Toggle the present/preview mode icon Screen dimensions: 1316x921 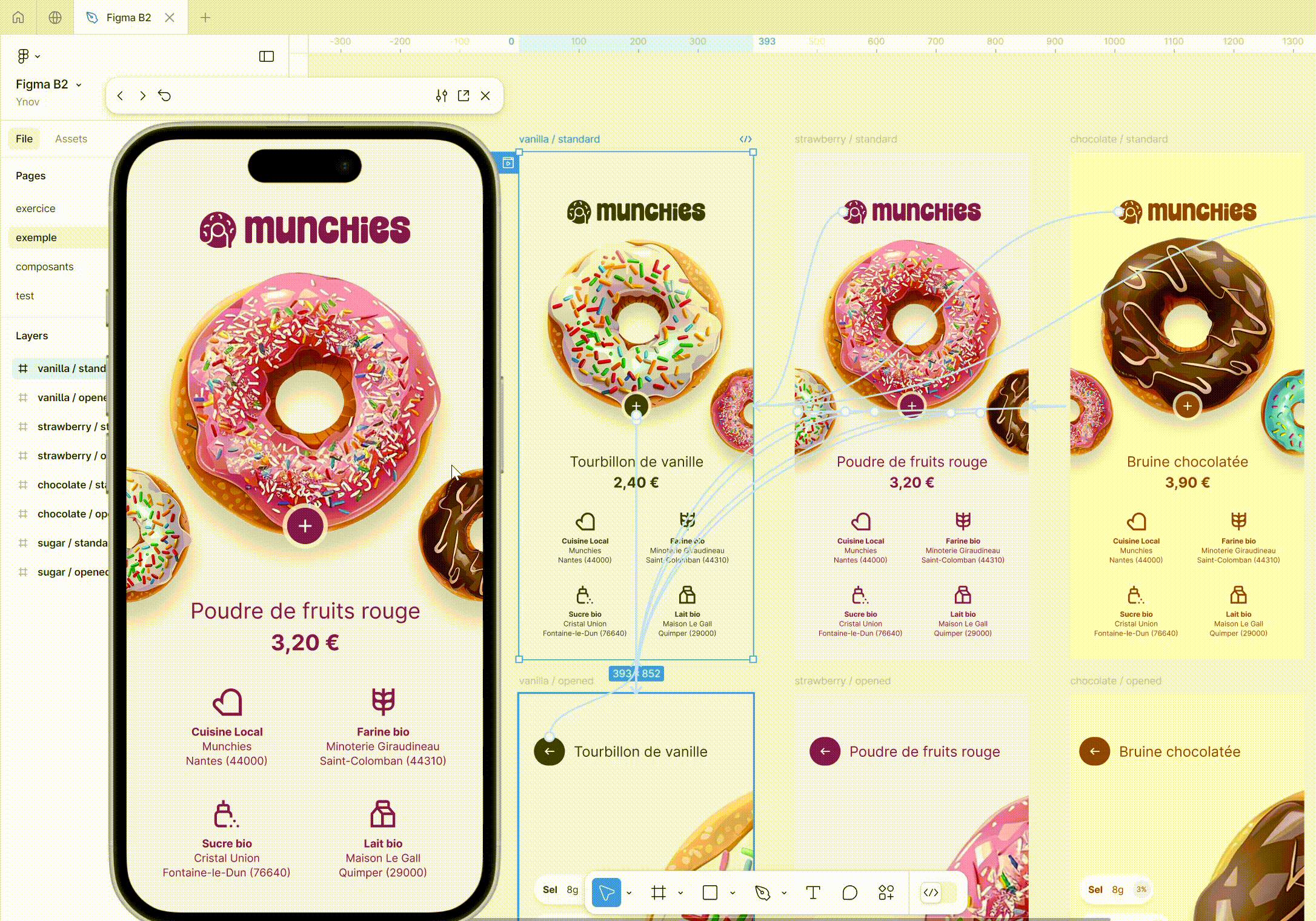463,95
